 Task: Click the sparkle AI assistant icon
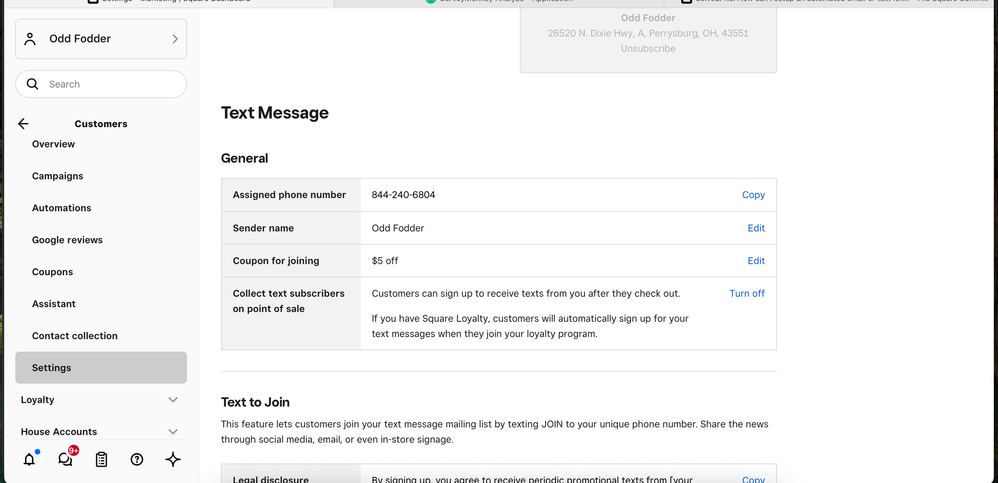173,460
